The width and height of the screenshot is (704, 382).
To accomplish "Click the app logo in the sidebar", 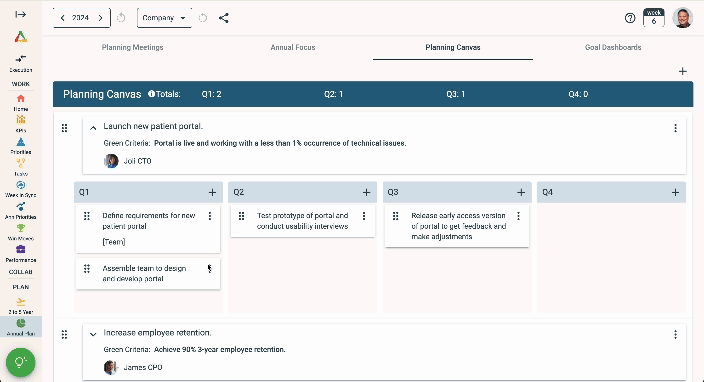I will pyautogui.click(x=21, y=37).
